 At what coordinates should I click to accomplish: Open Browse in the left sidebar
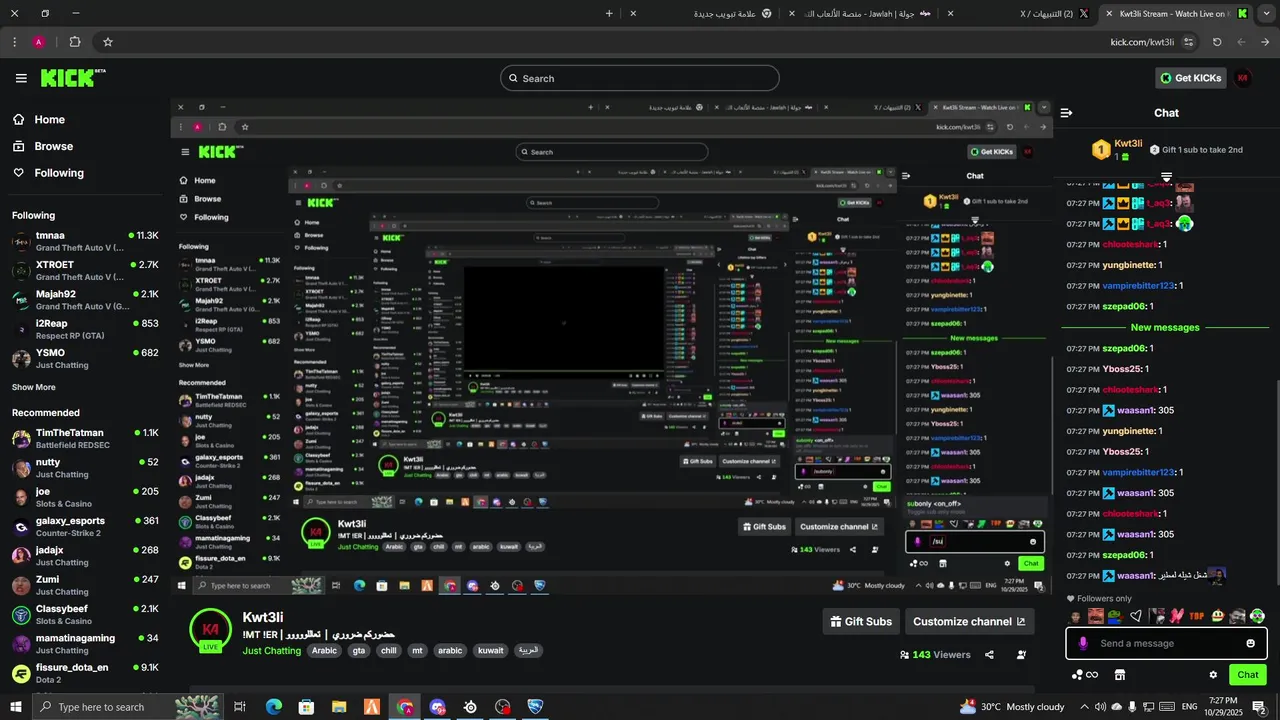click(42, 146)
